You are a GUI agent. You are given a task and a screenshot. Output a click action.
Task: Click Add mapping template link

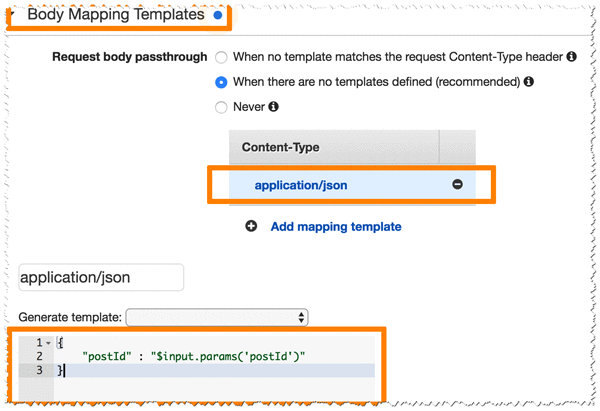[x=336, y=227]
